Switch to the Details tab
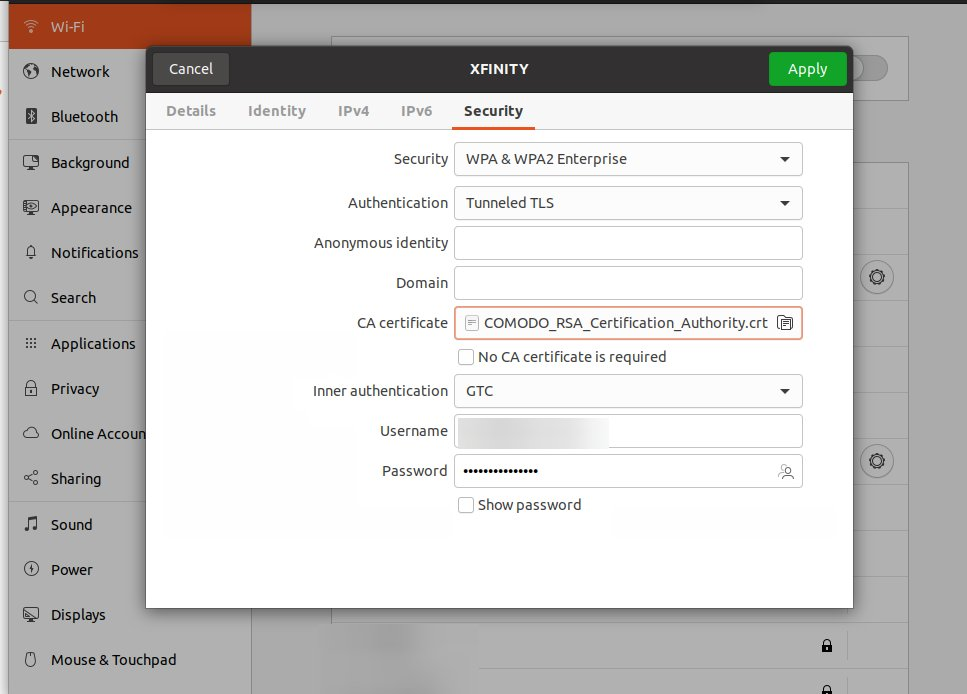This screenshot has height=694, width=967. [191, 111]
